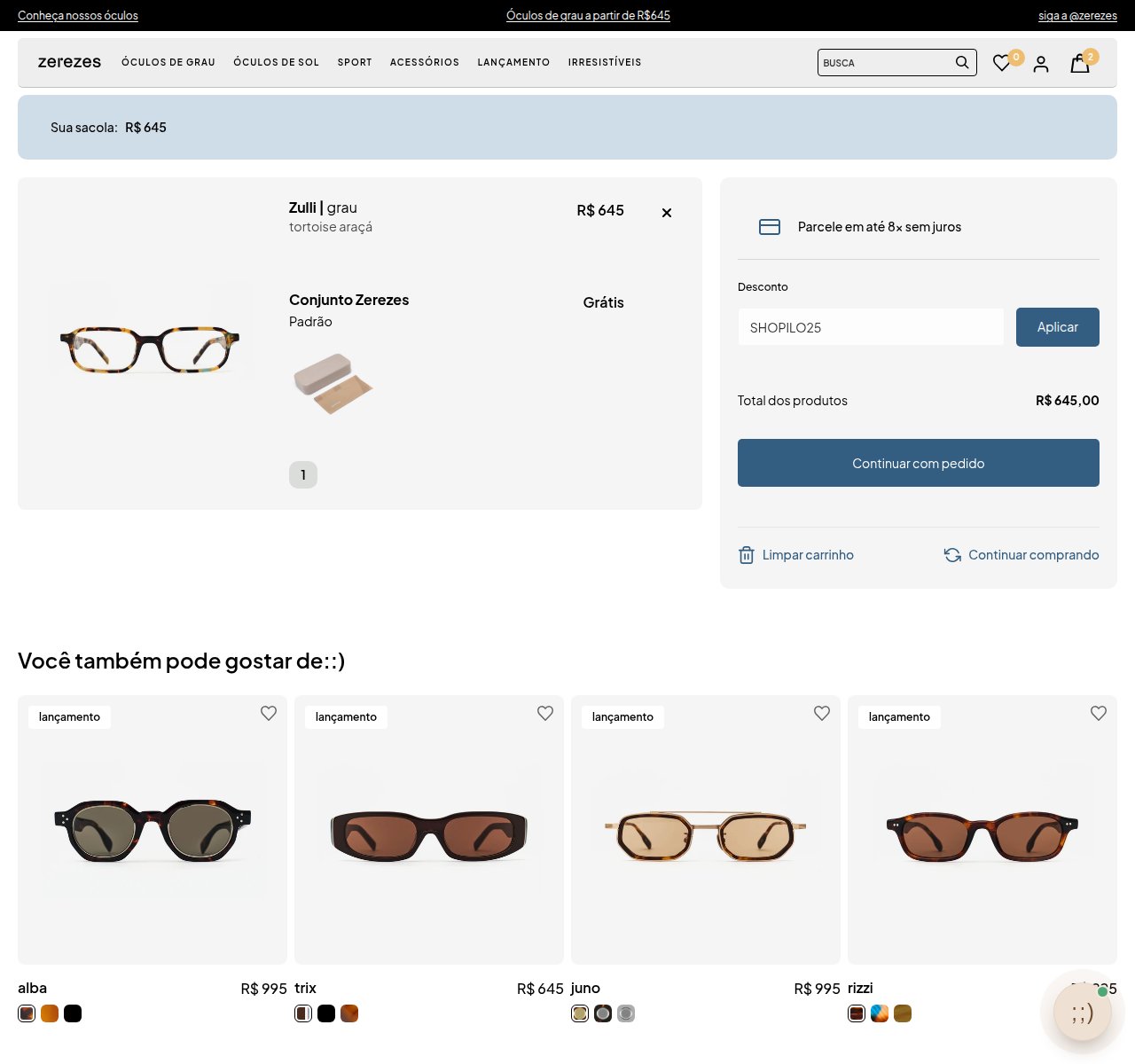Click the search magnifier icon
Image resolution: width=1135 pixels, height=1064 pixels.
click(962, 62)
